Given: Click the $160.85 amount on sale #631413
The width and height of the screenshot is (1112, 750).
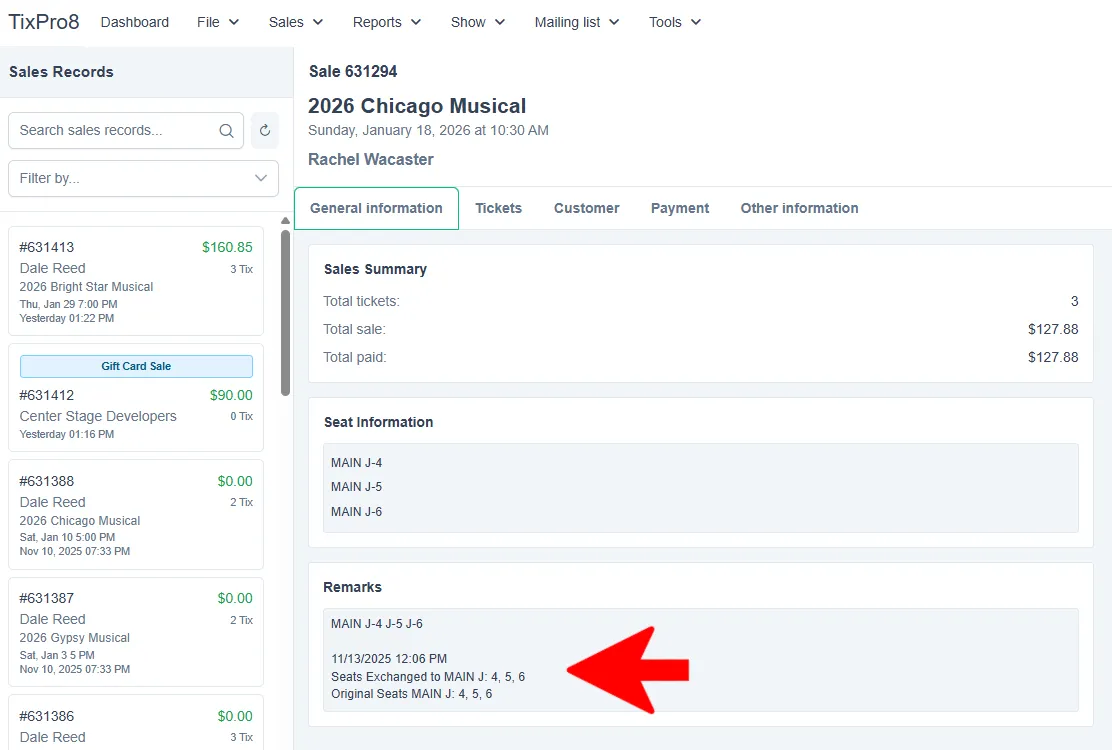Looking at the screenshot, I should (x=227, y=247).
